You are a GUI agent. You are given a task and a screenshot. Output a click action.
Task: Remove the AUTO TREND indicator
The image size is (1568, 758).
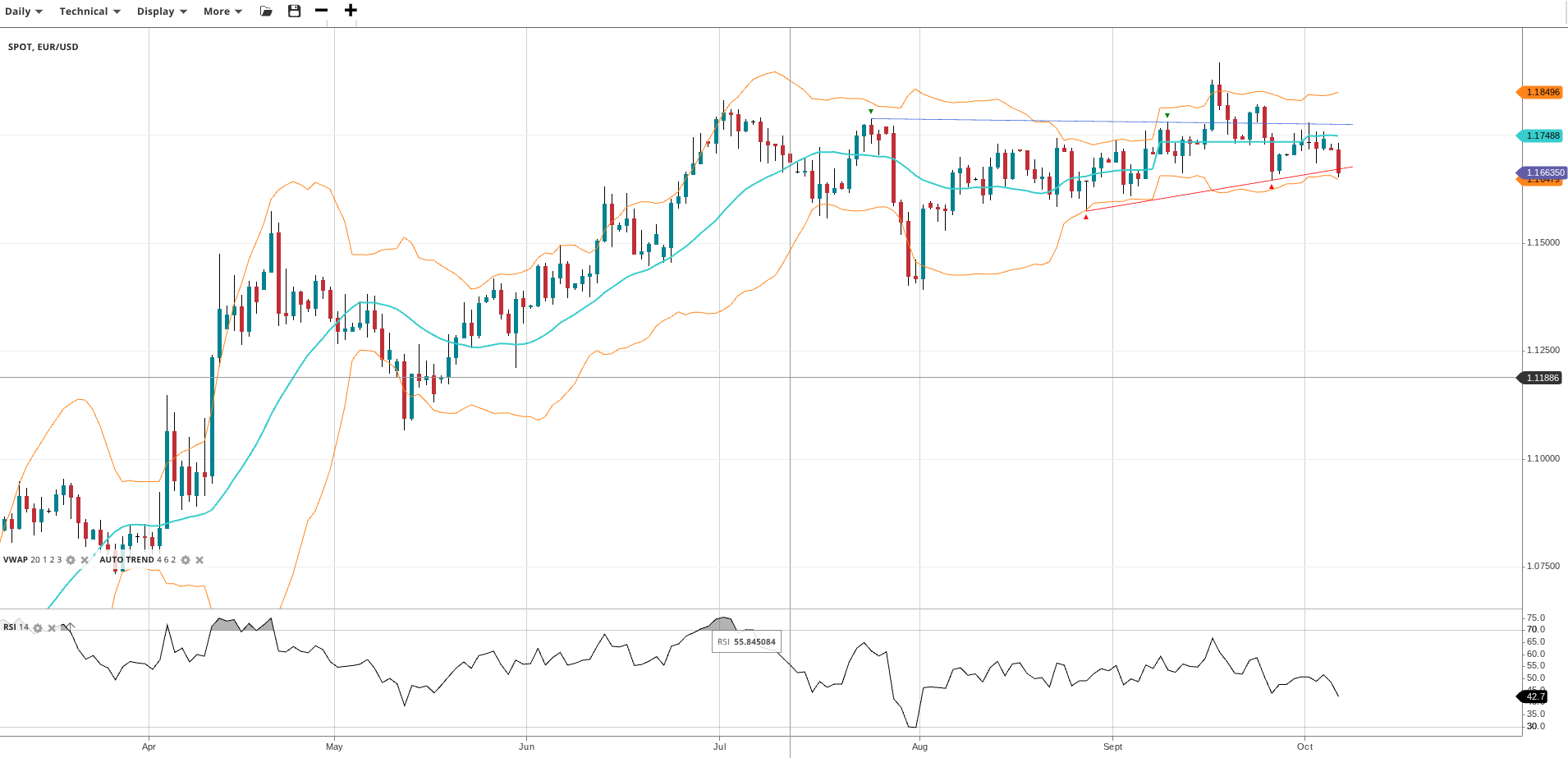click(199, 560)
